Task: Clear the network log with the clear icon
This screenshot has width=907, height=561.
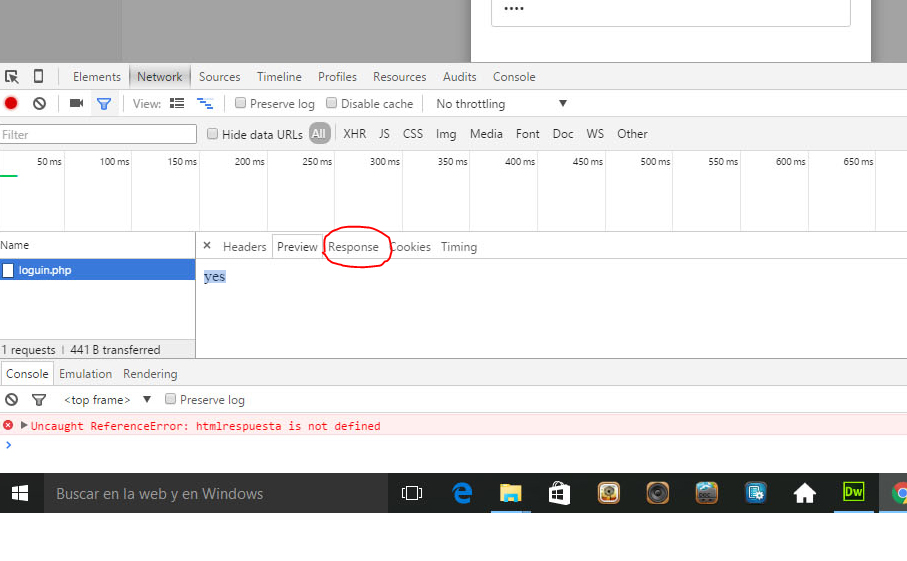Action: coord(39,103)
